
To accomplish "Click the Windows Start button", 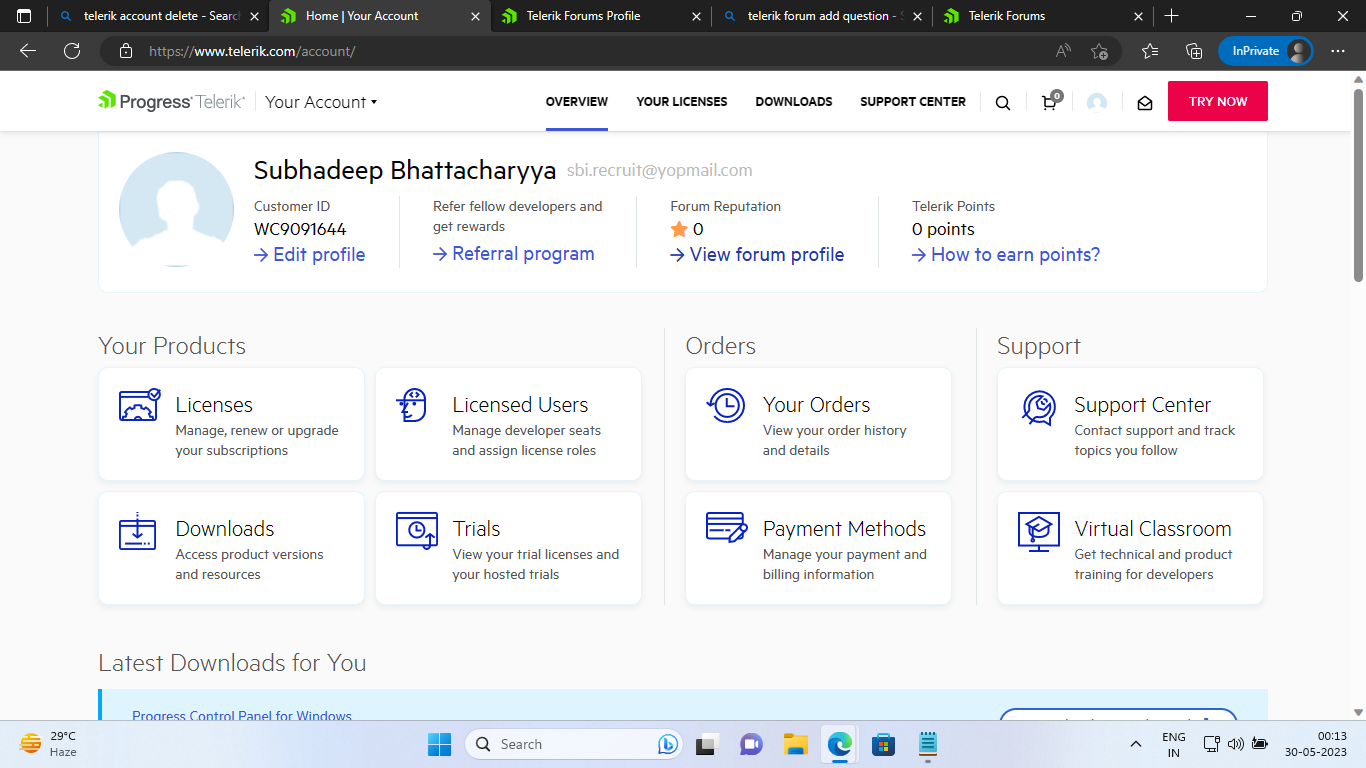I will tap(439, 744).
